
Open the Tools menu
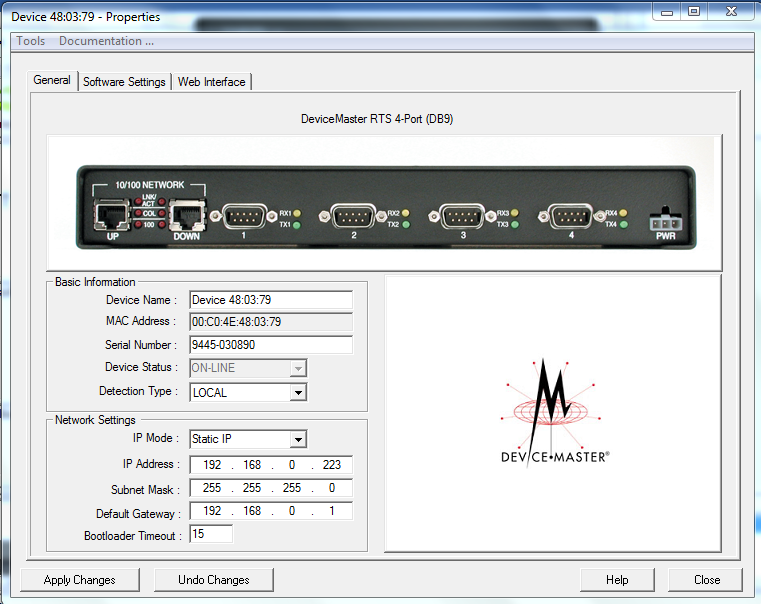[31, 41]
